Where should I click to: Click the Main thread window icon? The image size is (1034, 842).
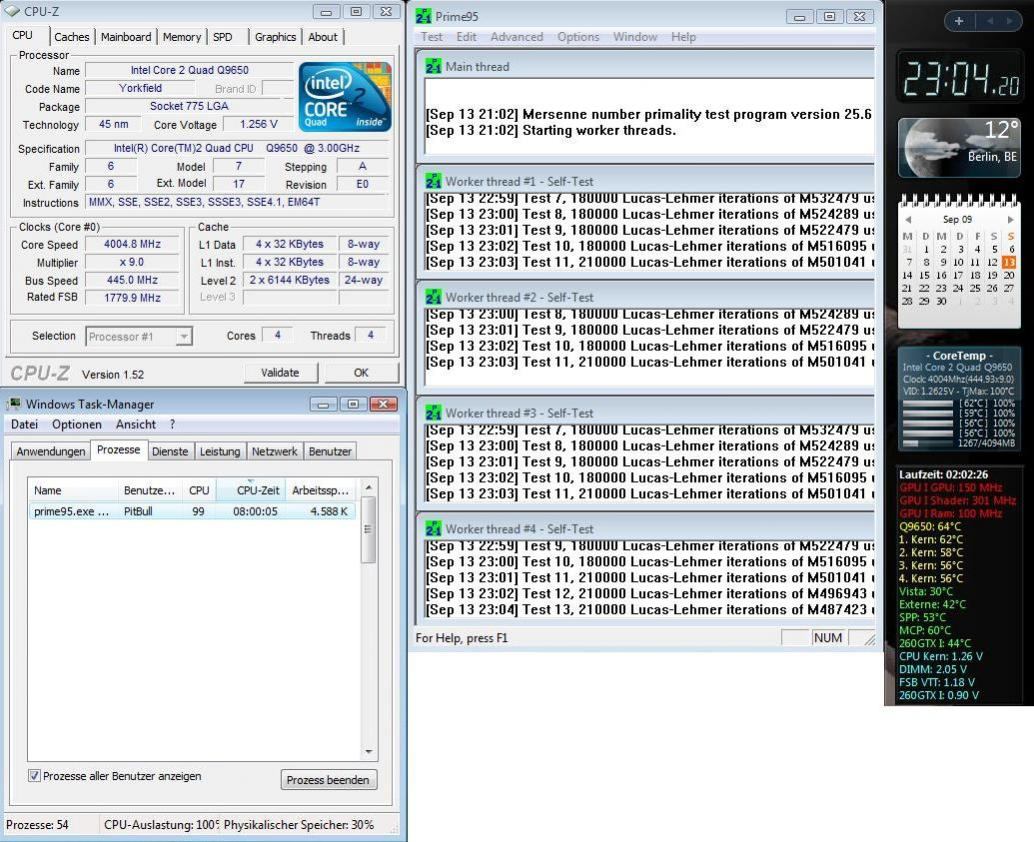433,67
